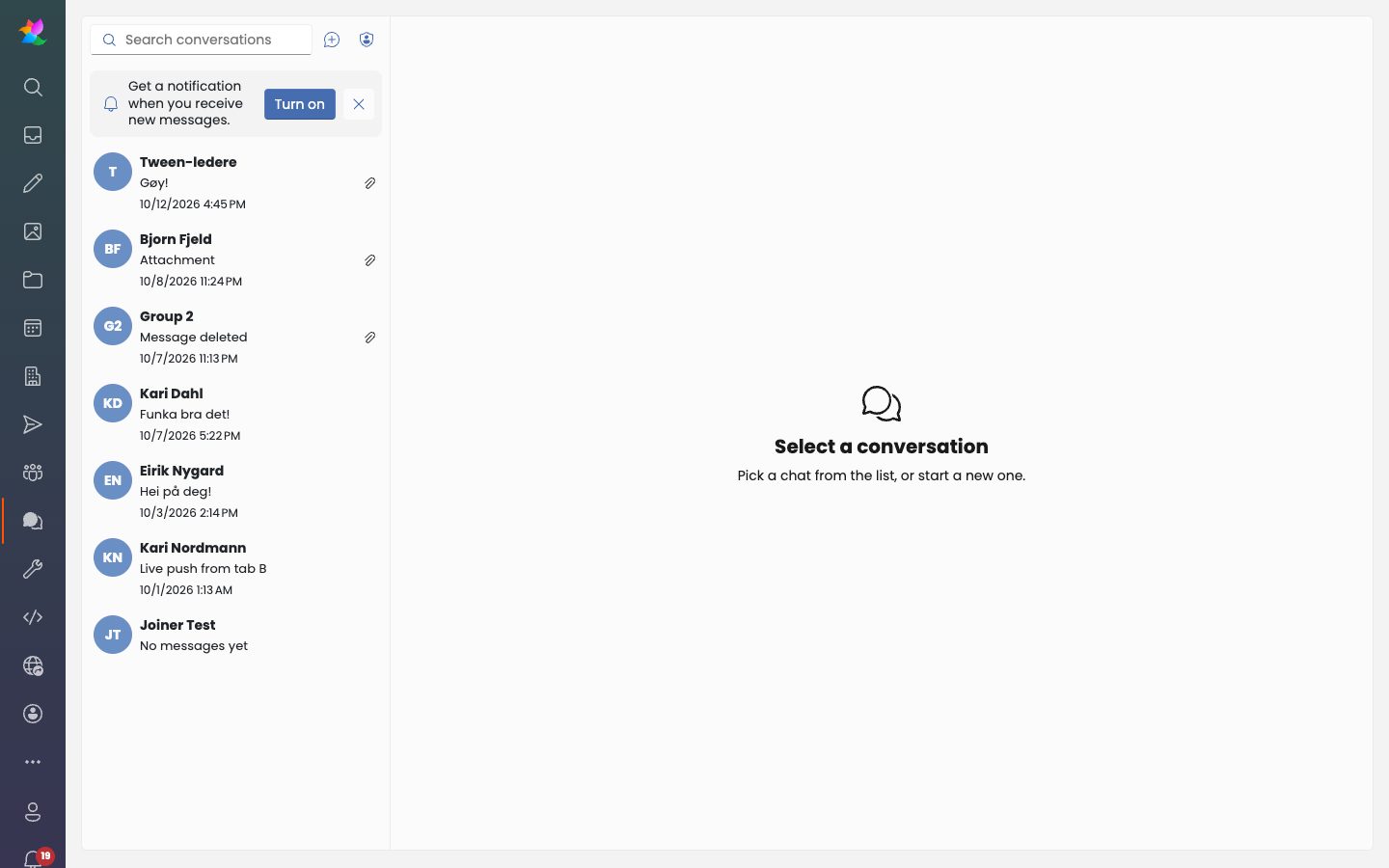Click the shield person icon beside search
The width and height of the screenshot is (1389, 868).
[367, 40]
